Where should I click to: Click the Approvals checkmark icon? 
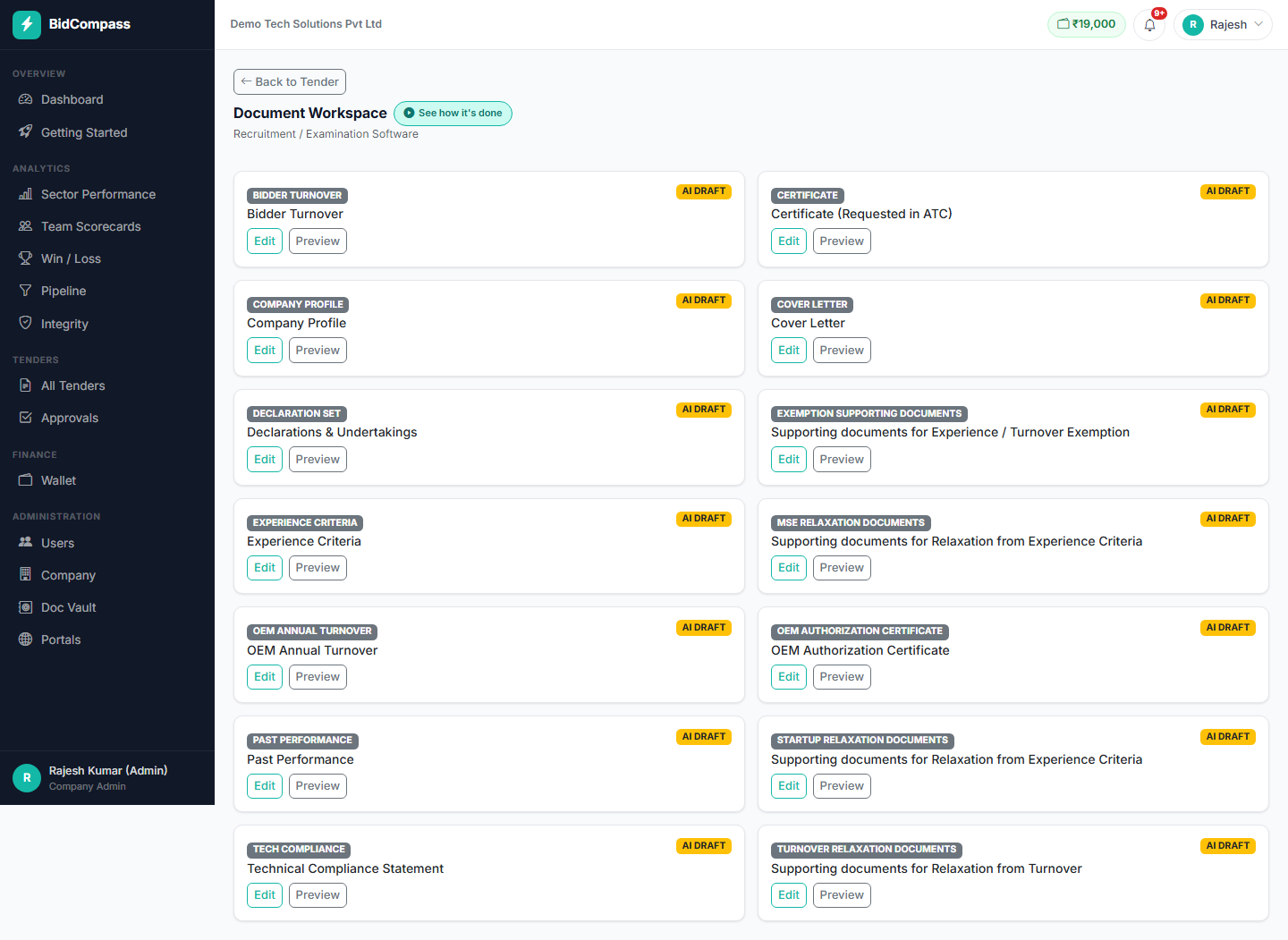(x=25, y=418)
